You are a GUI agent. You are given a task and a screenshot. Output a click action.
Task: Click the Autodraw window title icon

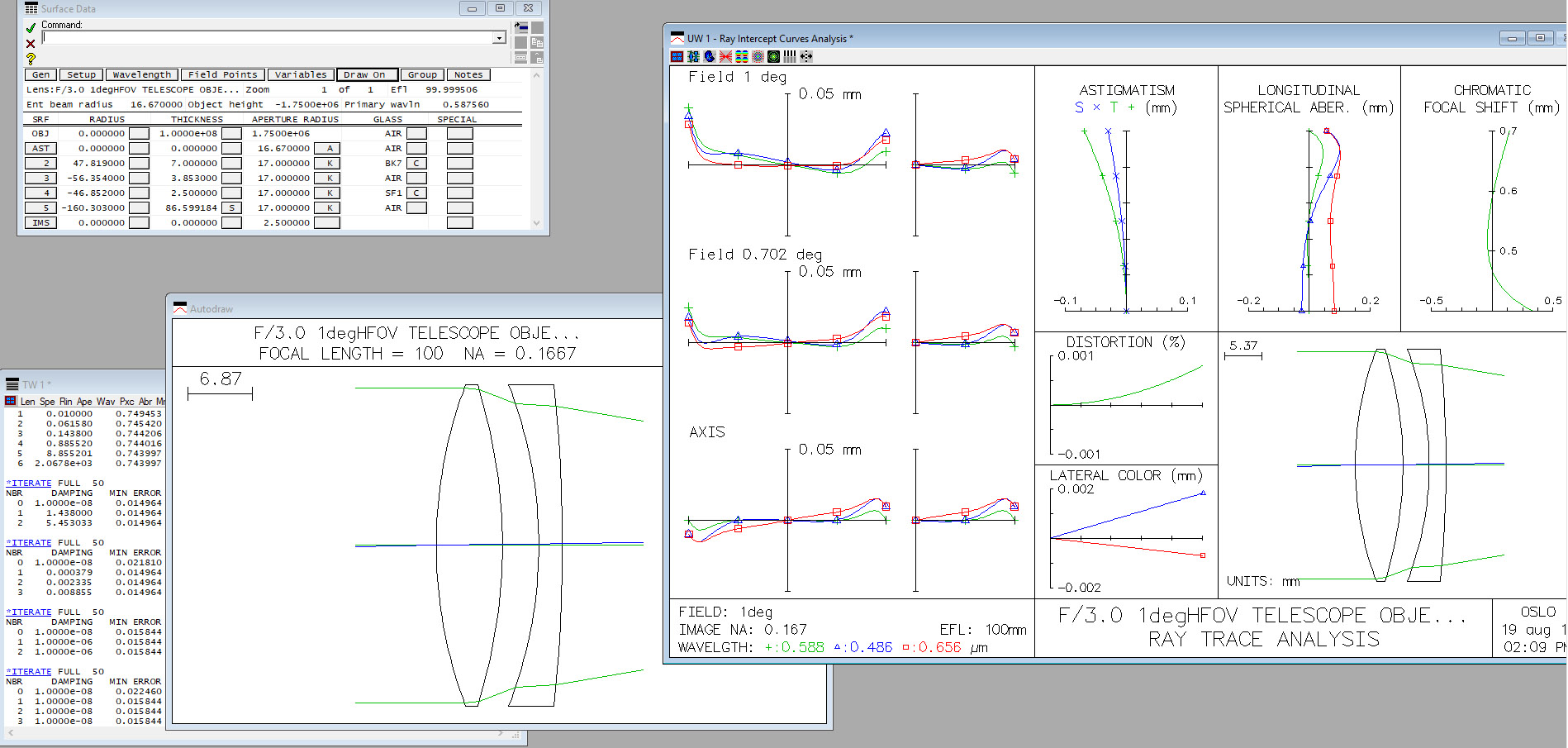pyautogui.click(x=180, y=308)
